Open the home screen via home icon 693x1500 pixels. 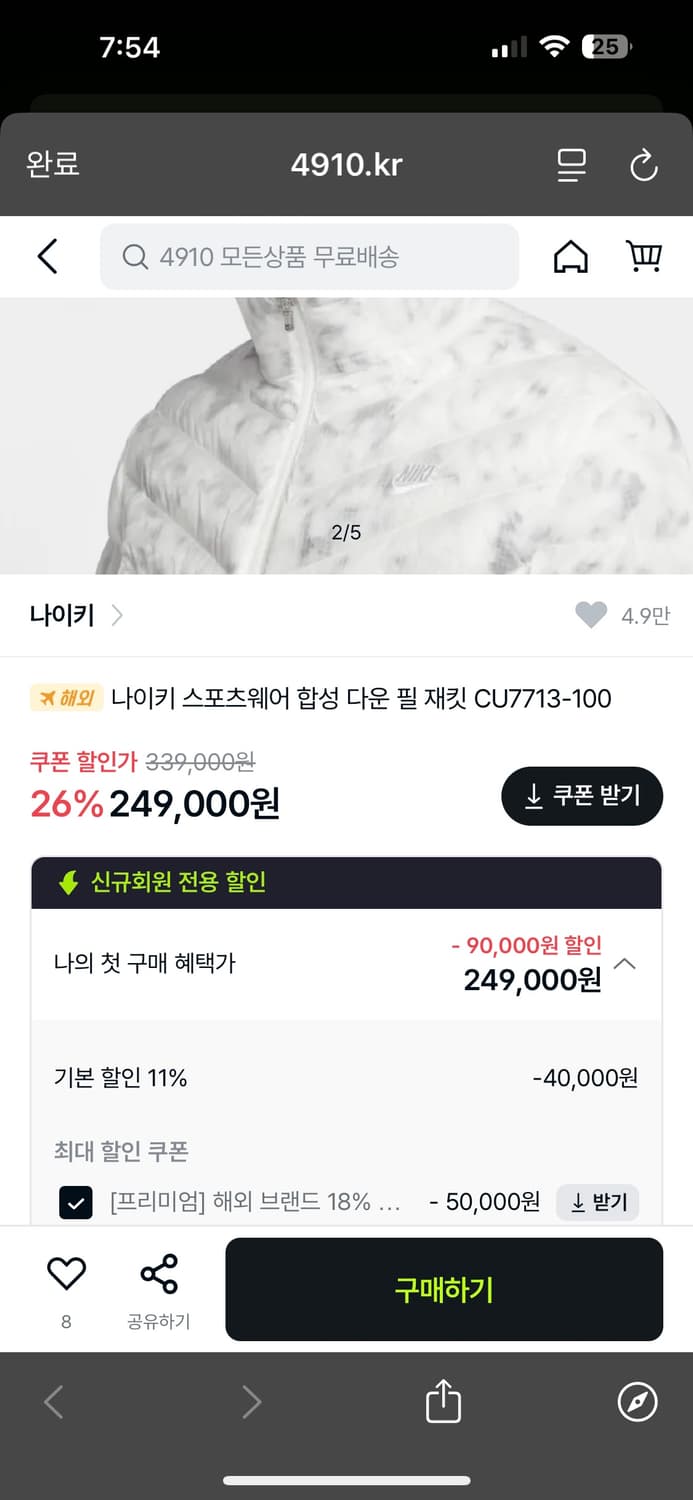click(x=569, y=256)
